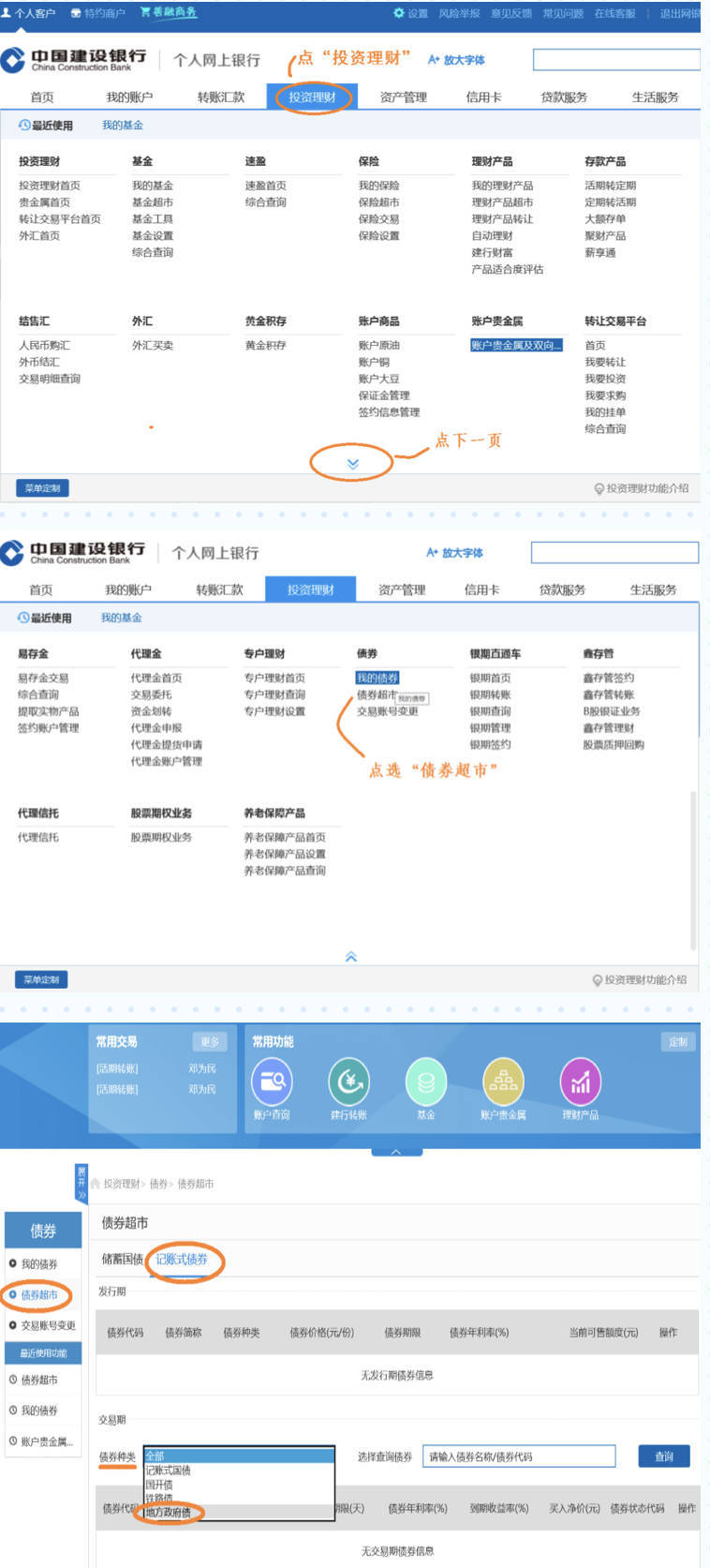Launch the 跨行转账 circular icon
The image size is (710, 1568).
tap(348, 1082)
